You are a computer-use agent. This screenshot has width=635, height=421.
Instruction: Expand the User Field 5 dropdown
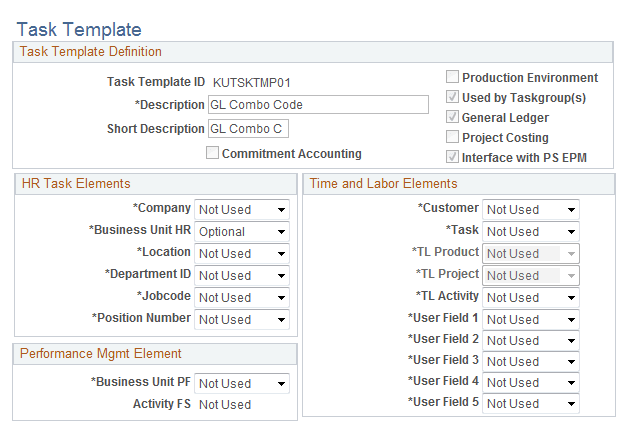point(530,404)
